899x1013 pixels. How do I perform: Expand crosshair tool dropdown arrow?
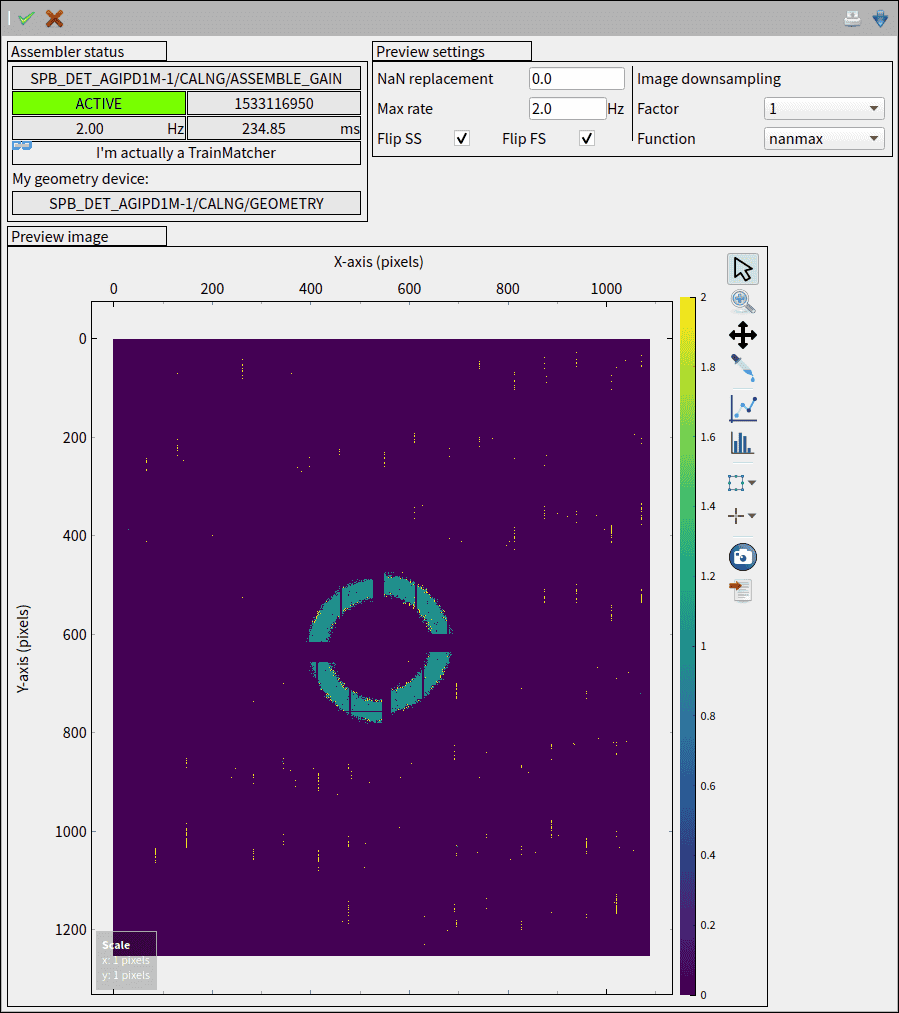752,516
